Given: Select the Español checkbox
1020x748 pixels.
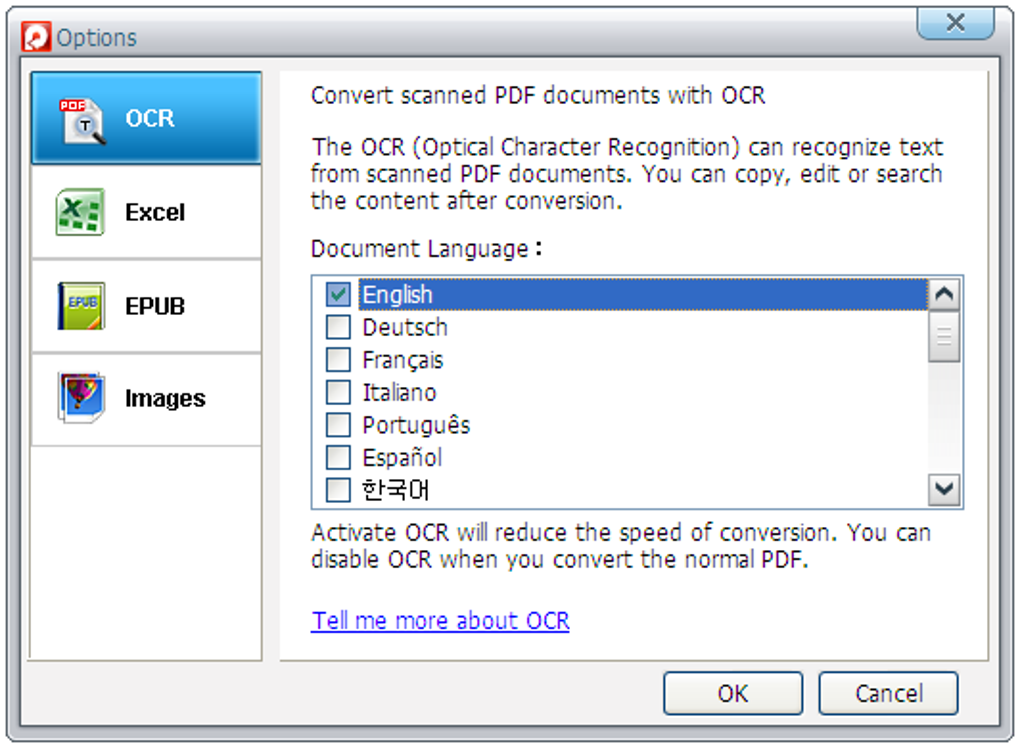Looking at the screenshot, I should [339, 457].
